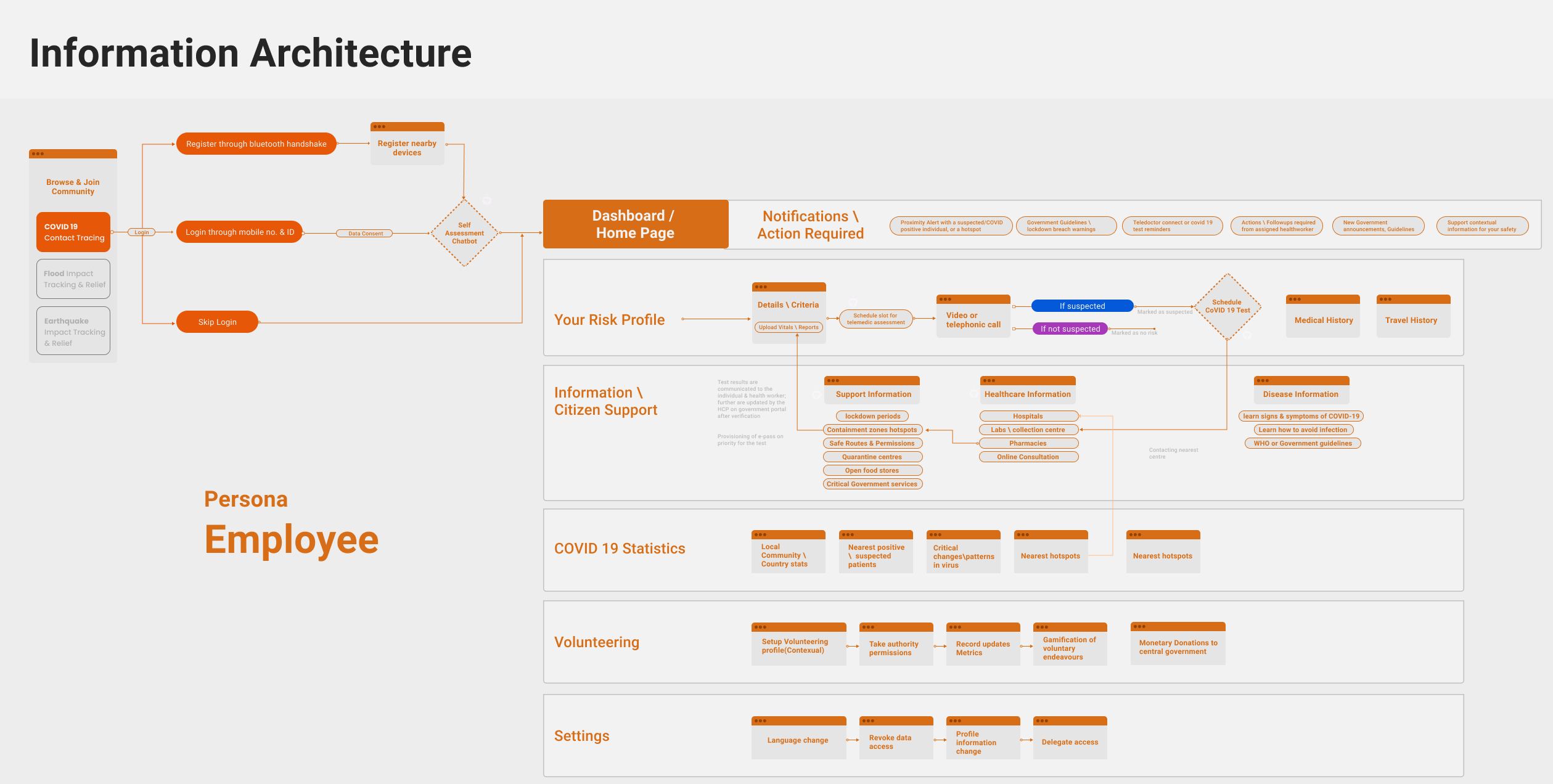Click the Self Assessment Chatbot diamond

click(x=464, y=233)
